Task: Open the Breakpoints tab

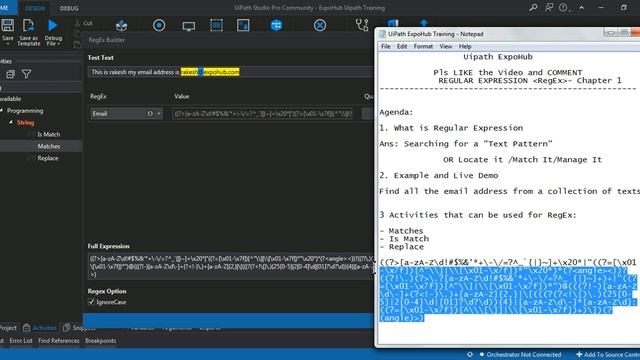Action: pos(100,341)
